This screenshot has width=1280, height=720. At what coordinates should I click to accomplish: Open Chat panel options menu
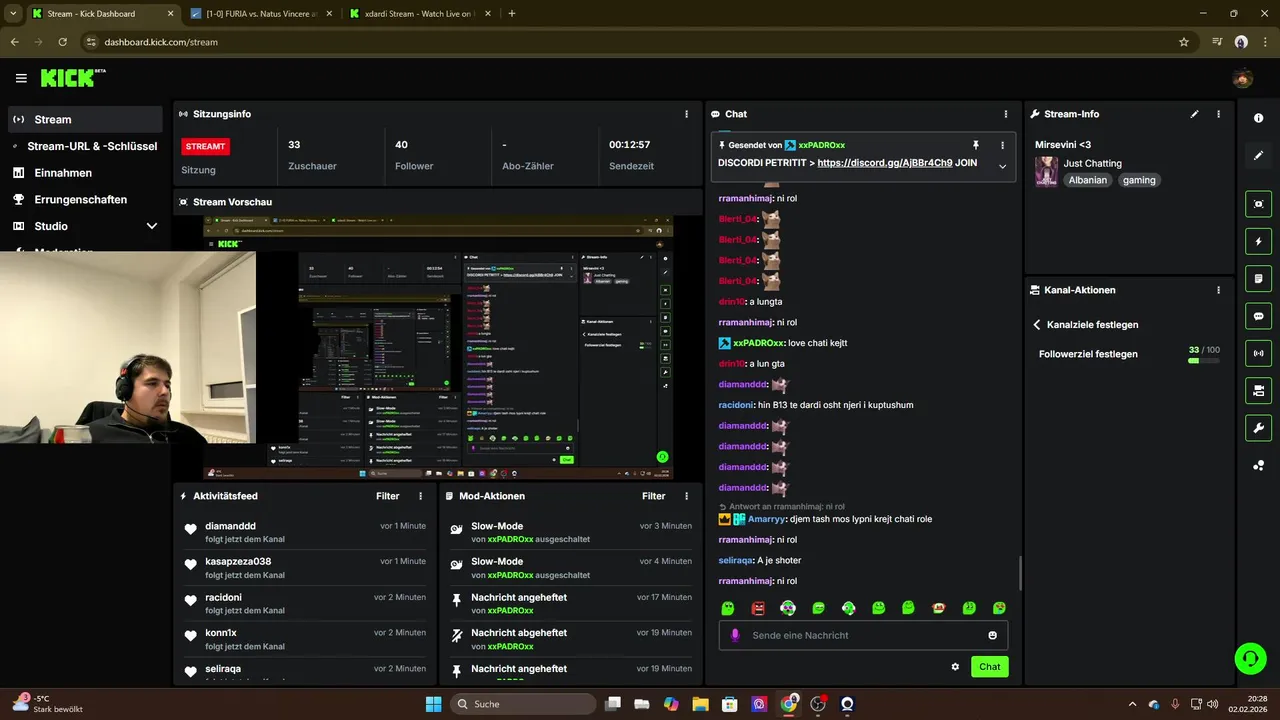pos(1006,114)
